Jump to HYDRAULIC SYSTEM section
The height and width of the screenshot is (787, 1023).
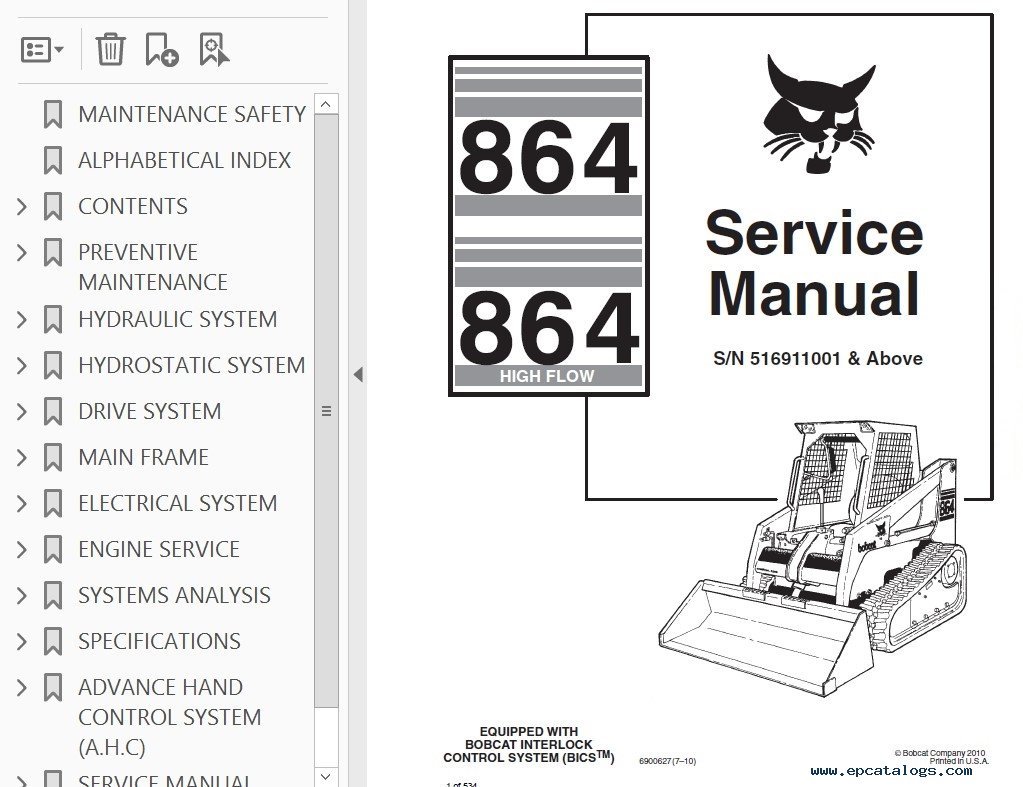point(177,320)
